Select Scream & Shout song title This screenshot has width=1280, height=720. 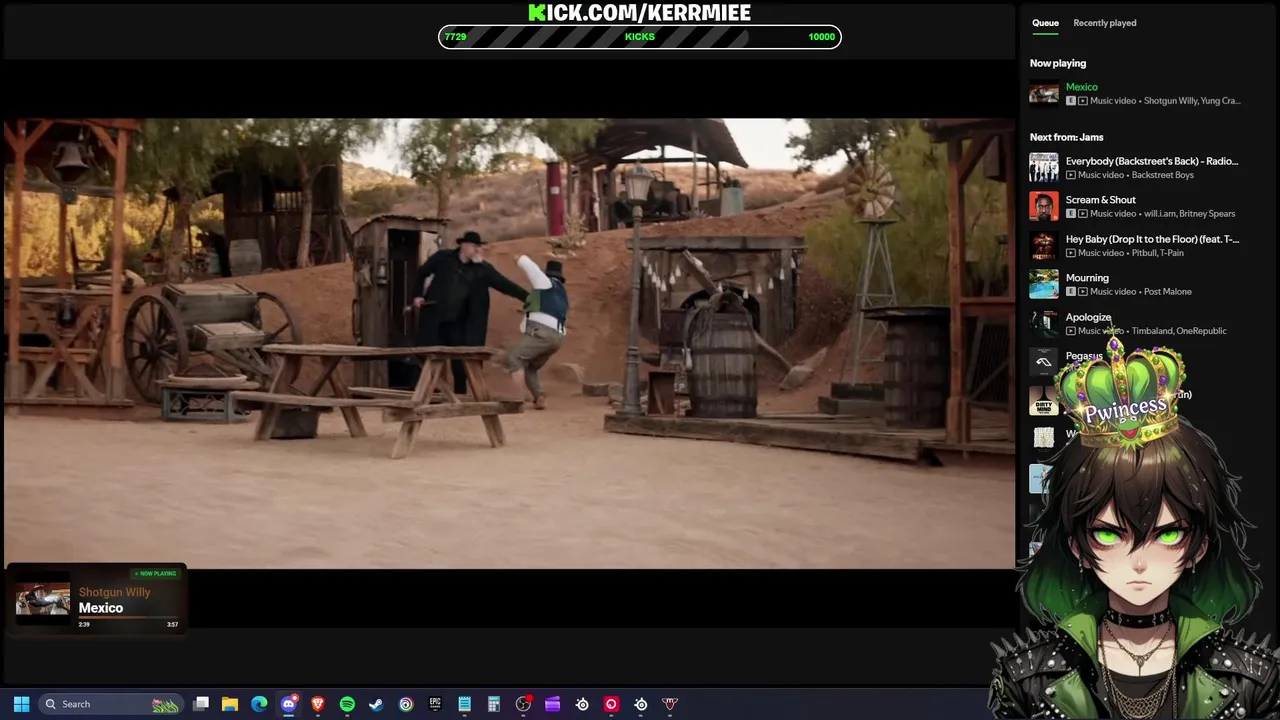pos(1100,200)
